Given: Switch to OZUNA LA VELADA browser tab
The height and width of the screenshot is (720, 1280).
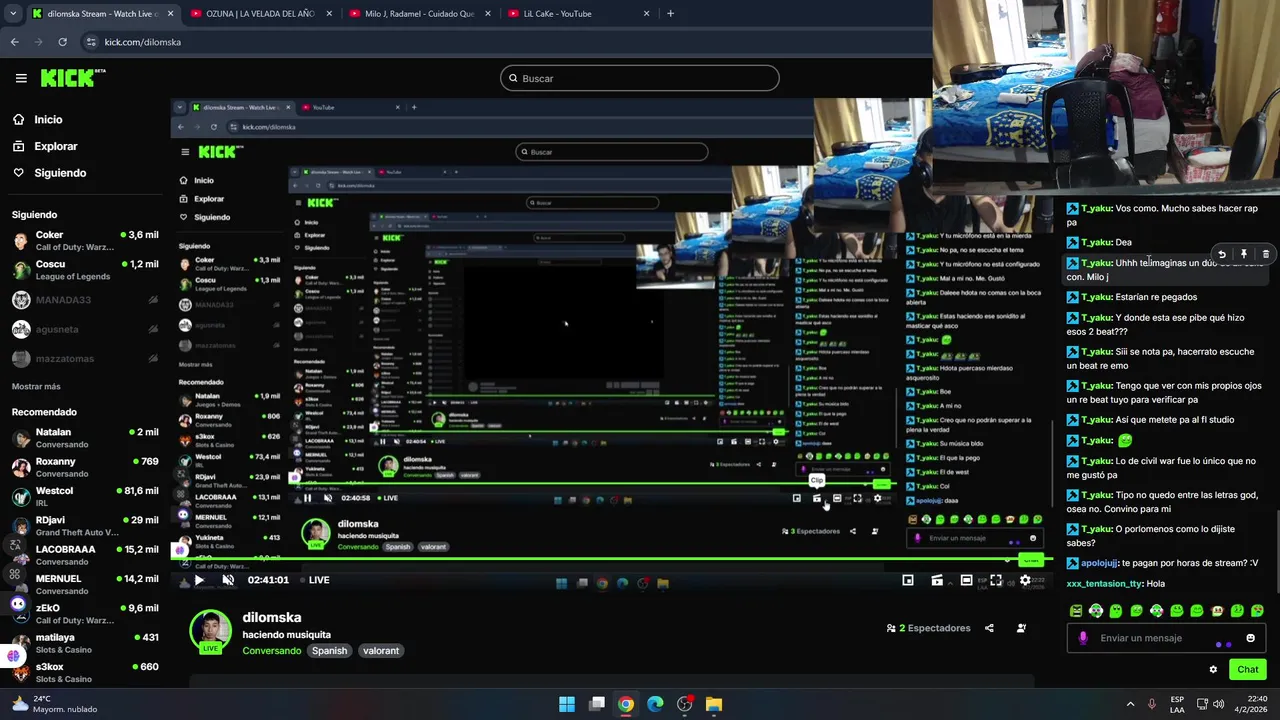Looking at the screenshot, I should point(260,14).
